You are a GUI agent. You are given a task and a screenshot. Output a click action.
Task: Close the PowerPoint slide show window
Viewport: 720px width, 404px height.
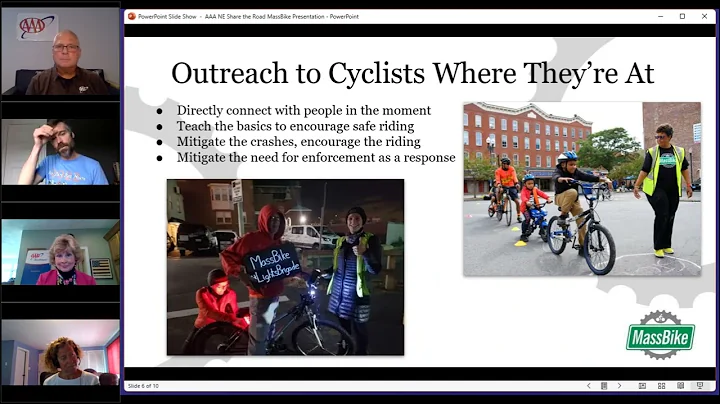(x=704, y=16)
